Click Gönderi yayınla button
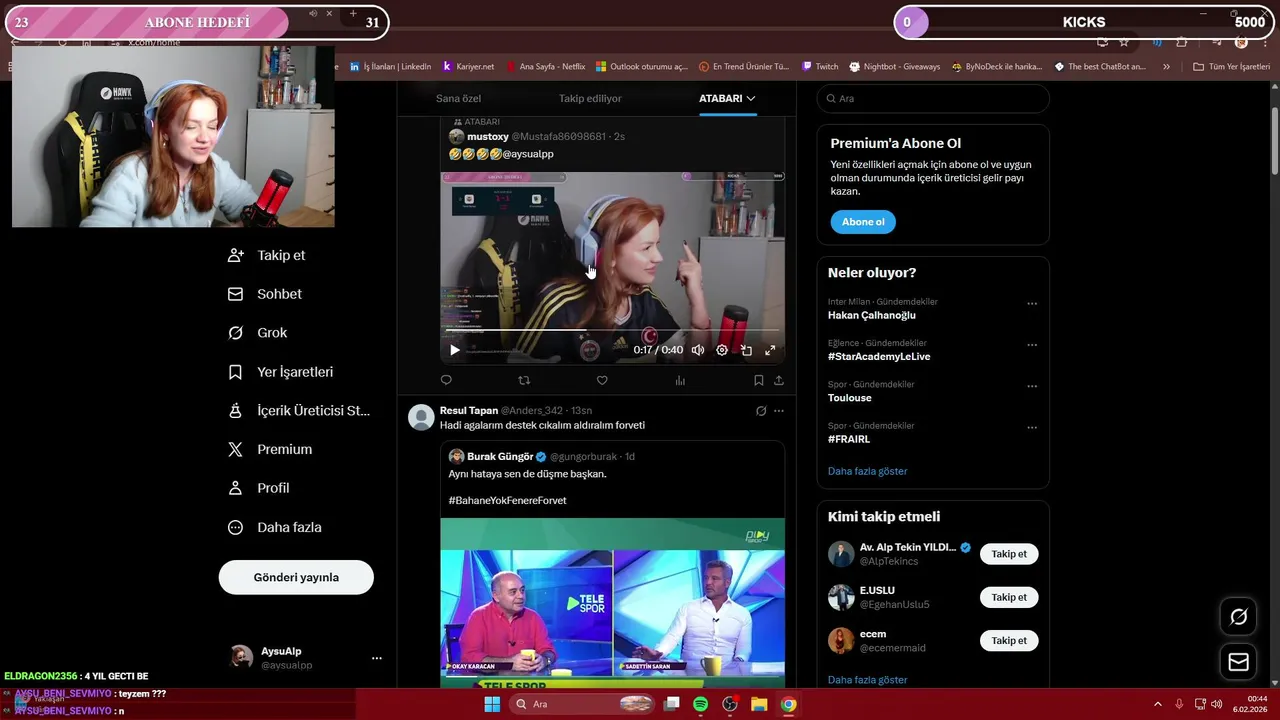The image size is (1280, 720). pyautogui.click(x=296, y=577)
